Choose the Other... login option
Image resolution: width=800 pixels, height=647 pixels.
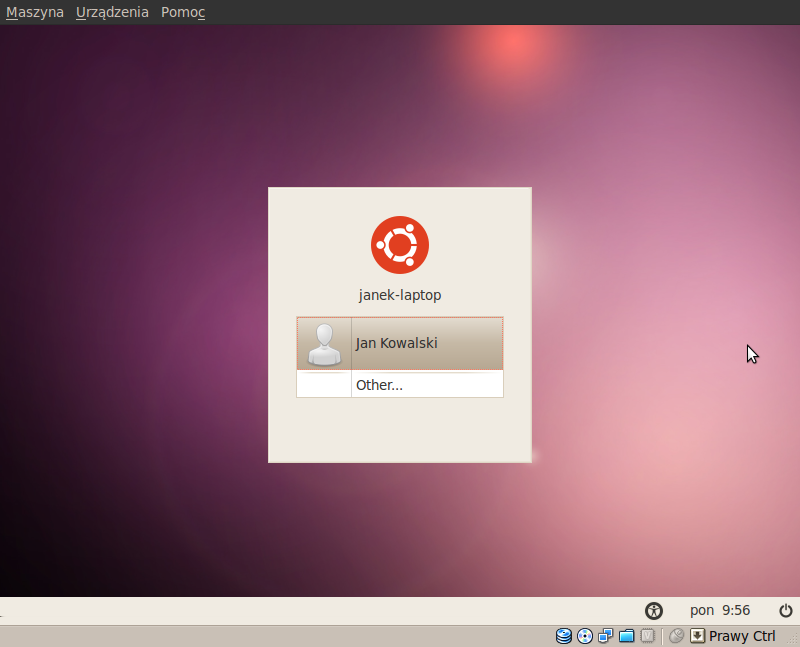point(400,384)
